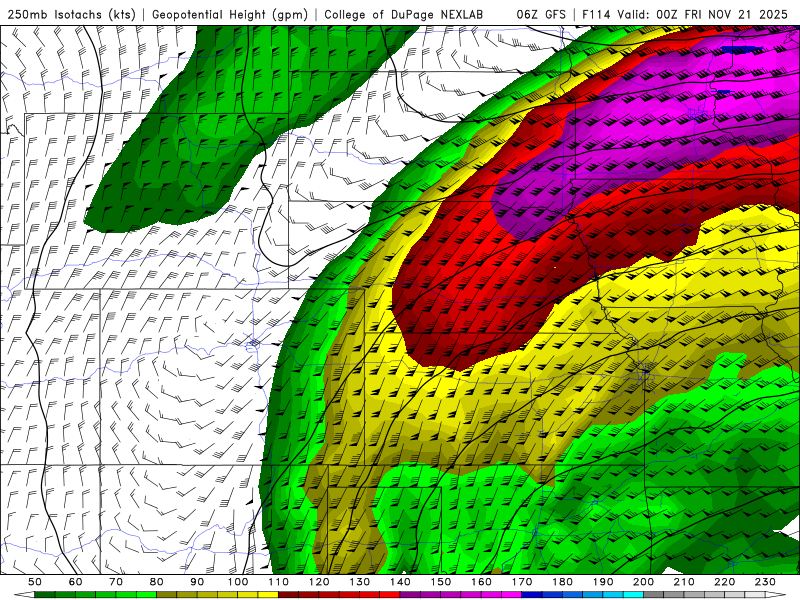Viewport: 800px width, 600px height.
Task: Click the '250mb Isotachs (kts)' title text
Action: [72, 15]
